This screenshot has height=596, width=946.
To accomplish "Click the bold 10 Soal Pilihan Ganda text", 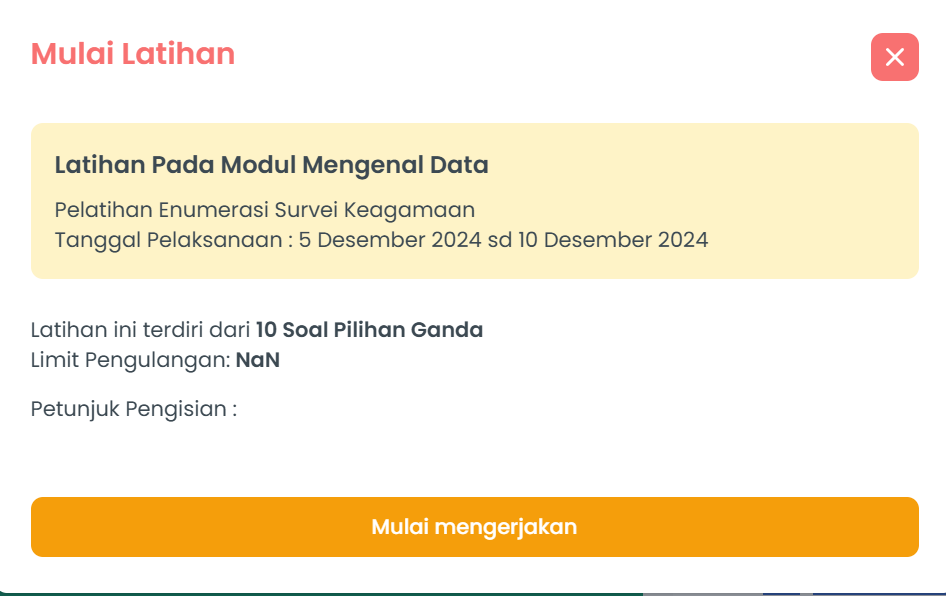I will click(x=369, y=330).
